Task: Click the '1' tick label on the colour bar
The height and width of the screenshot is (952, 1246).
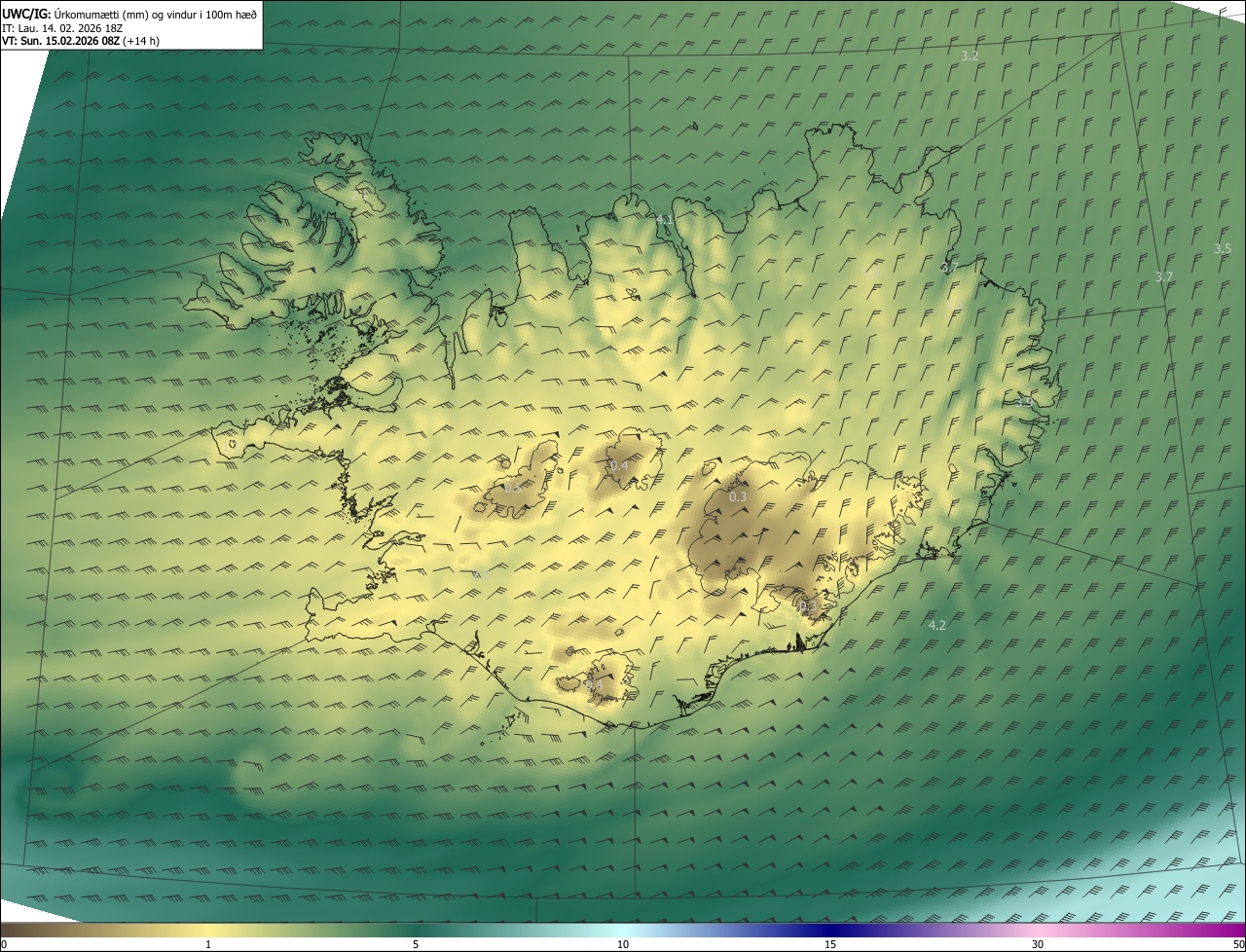Action: (208, 944)
